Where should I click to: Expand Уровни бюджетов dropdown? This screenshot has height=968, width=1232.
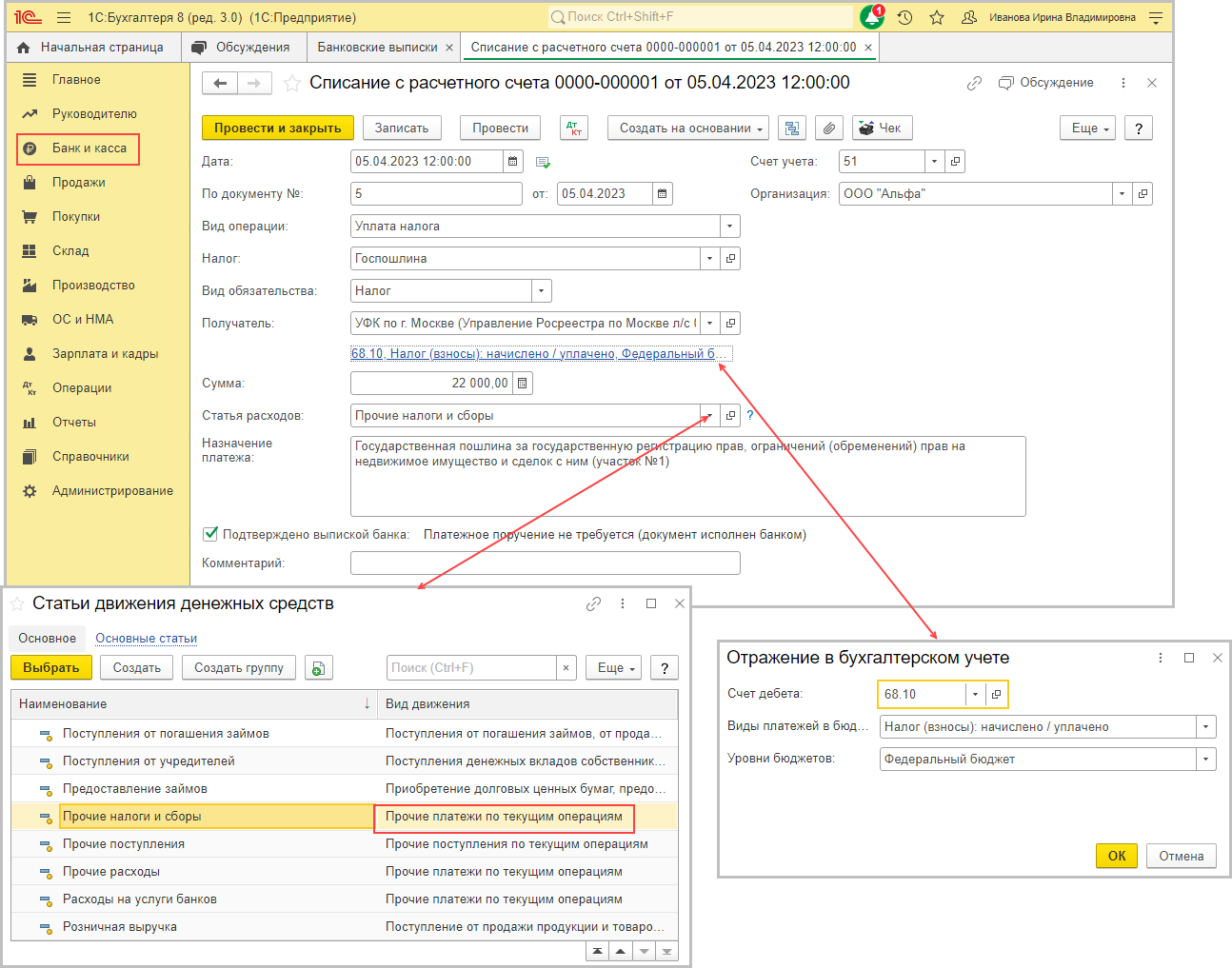point(1206,760)
